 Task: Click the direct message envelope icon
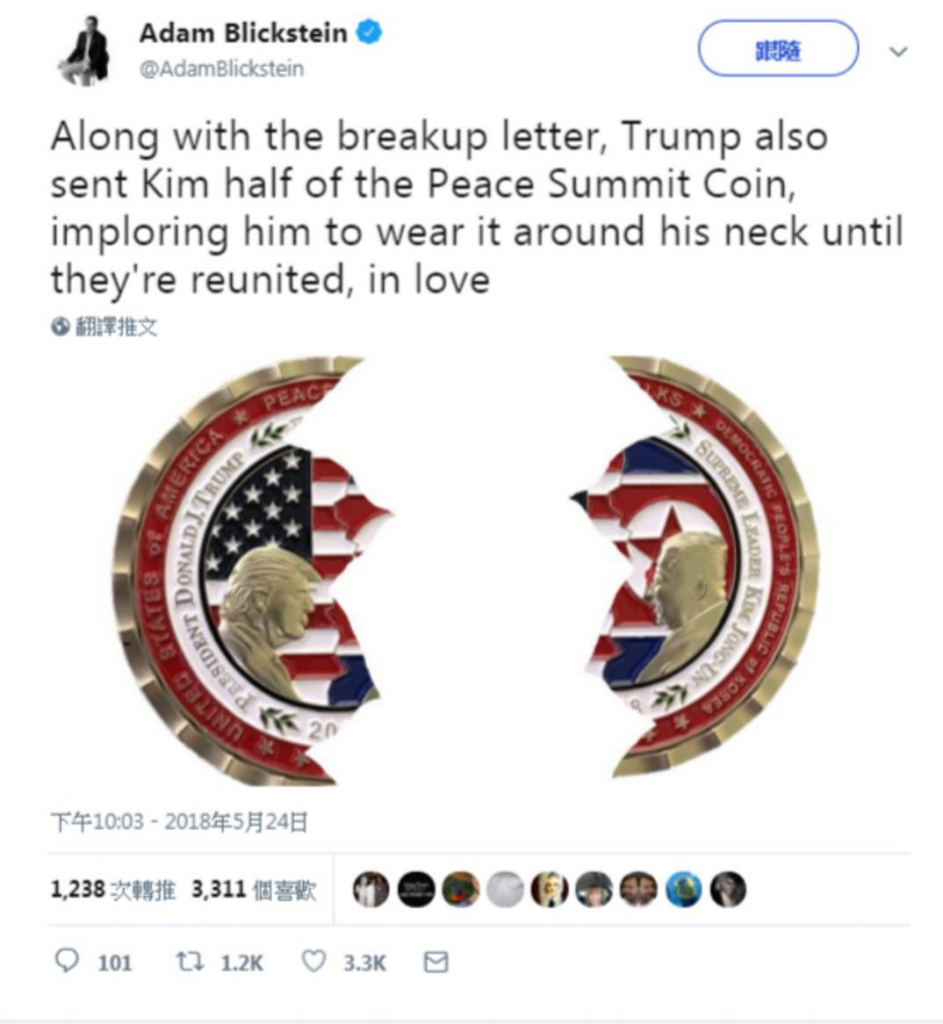pyautogui.click(x=436, y=962)
